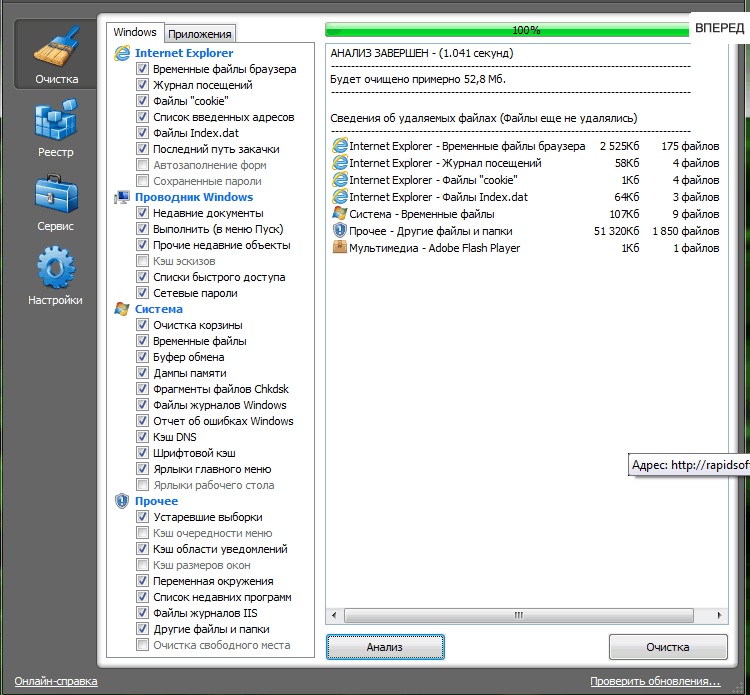Image resolution: width=750 pixels, height=695 pixels.
Task: Toggle Шрифтовой кэш checkbox
Action: [142, 453]
